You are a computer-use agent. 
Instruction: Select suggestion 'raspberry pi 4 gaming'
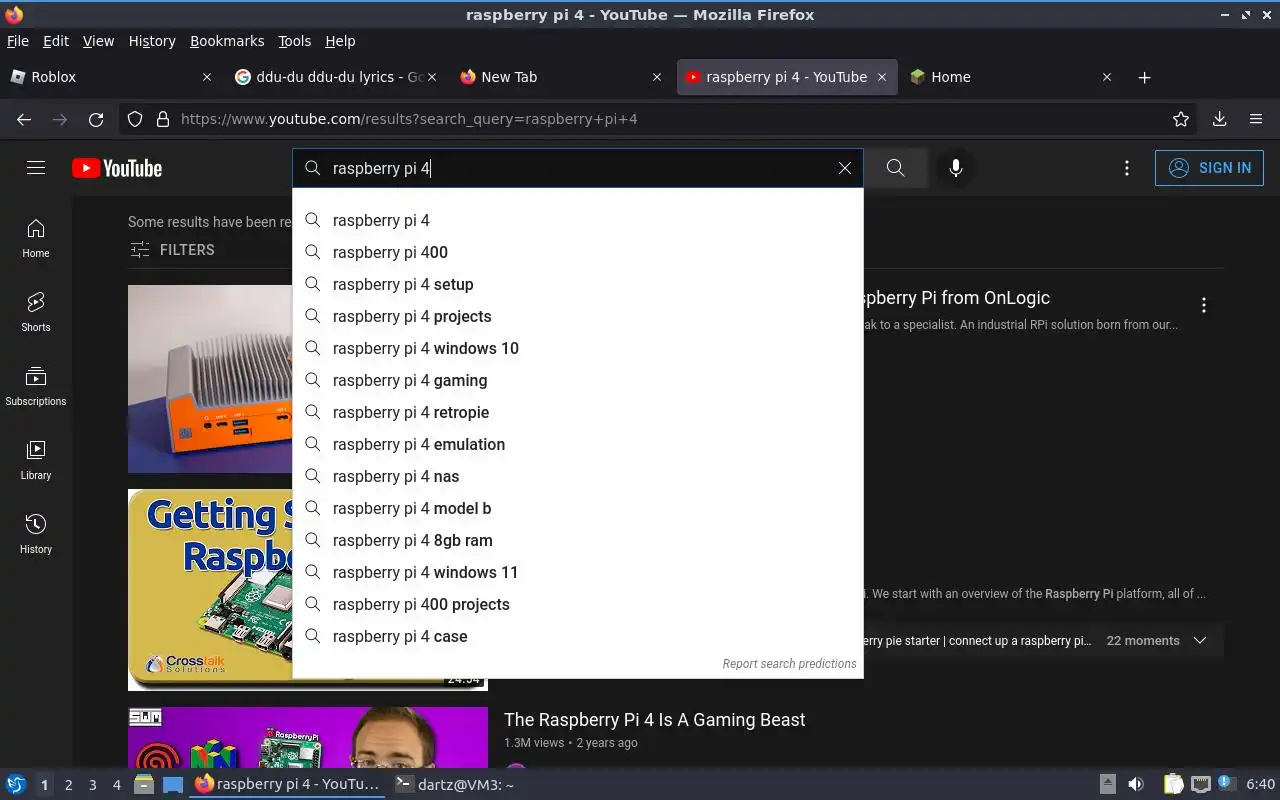[x=578, y=380]
